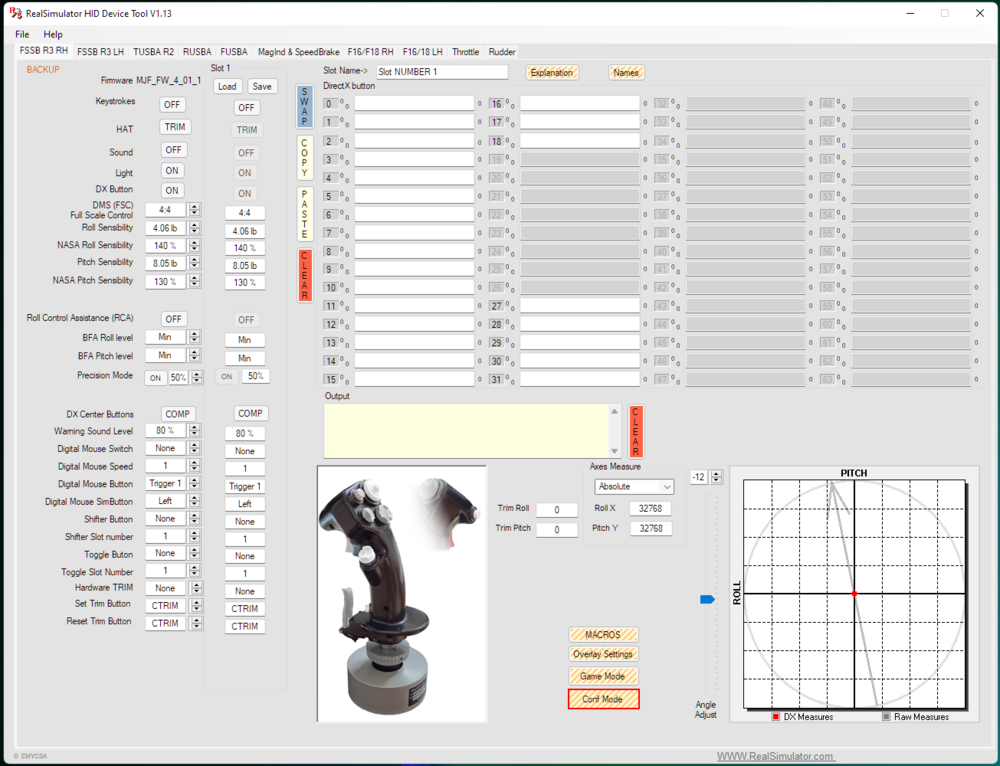1000x766 pixels.
Task: Open the Axes Measure Absolute dropdown
Action: coord(634,487)
